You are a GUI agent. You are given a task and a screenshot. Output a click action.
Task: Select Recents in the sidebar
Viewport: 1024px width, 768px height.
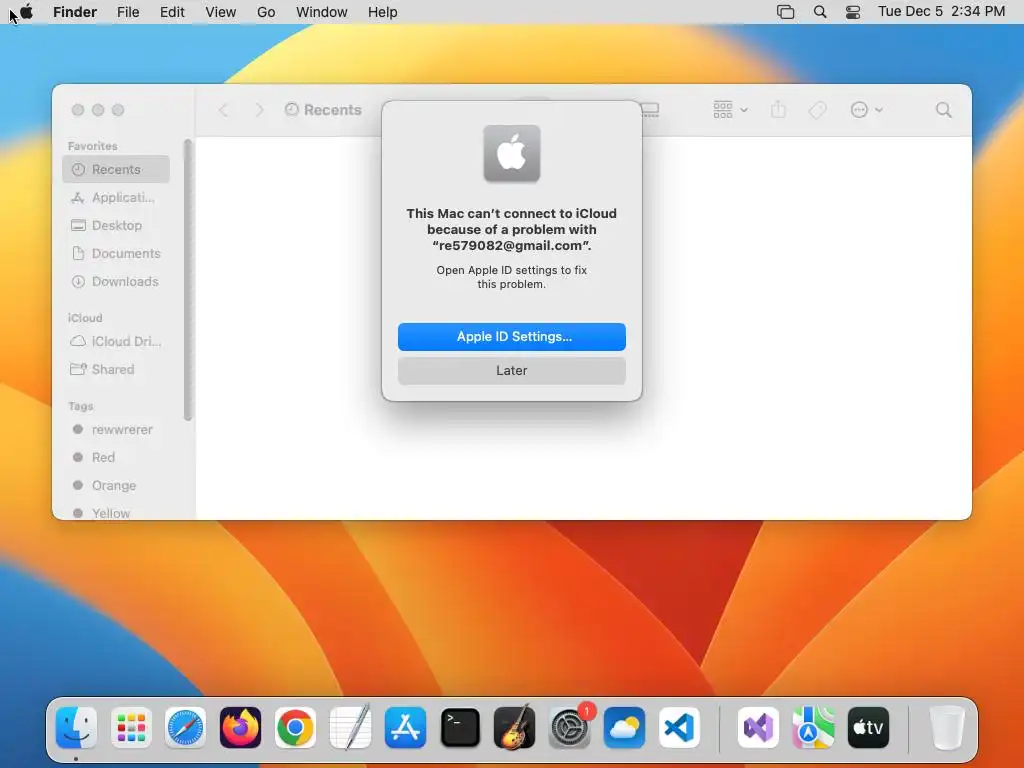coord(116,169)
